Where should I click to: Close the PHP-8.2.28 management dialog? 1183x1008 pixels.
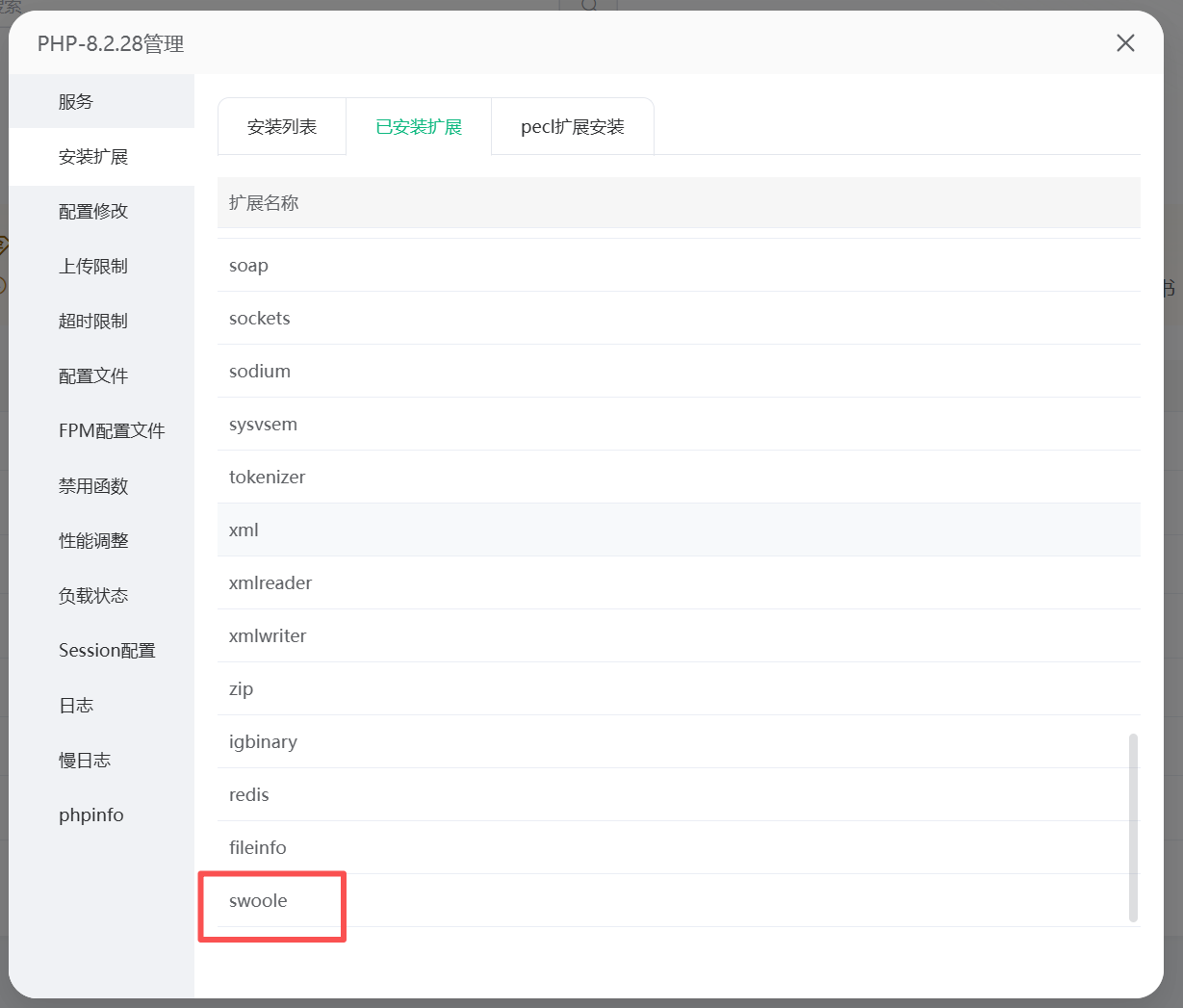click(1125, 43)
